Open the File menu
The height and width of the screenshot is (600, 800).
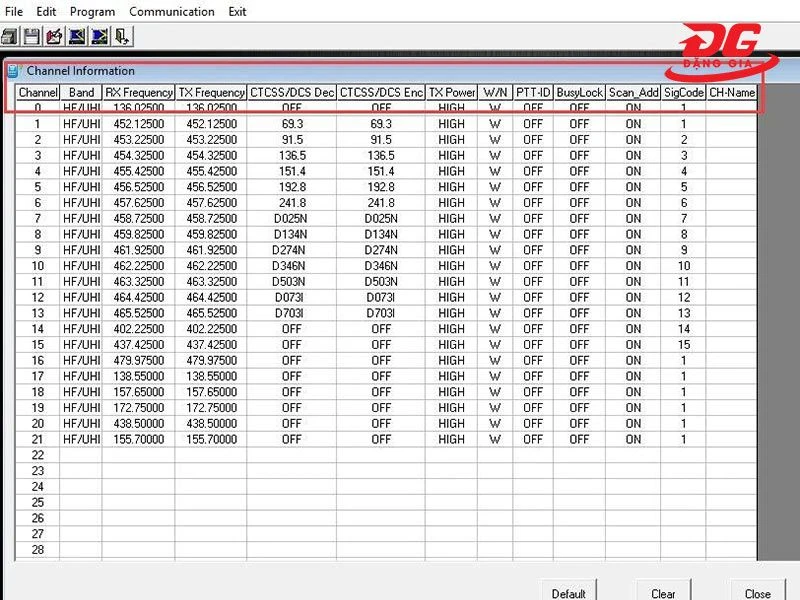tap(14, 12)
